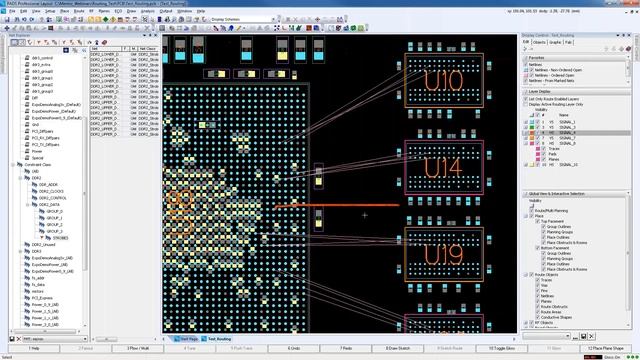The height and width of the screenshot is (360, 640).
Task: Click the 6 Undo button
Action: pyautogui.click(x=294, y=349)
